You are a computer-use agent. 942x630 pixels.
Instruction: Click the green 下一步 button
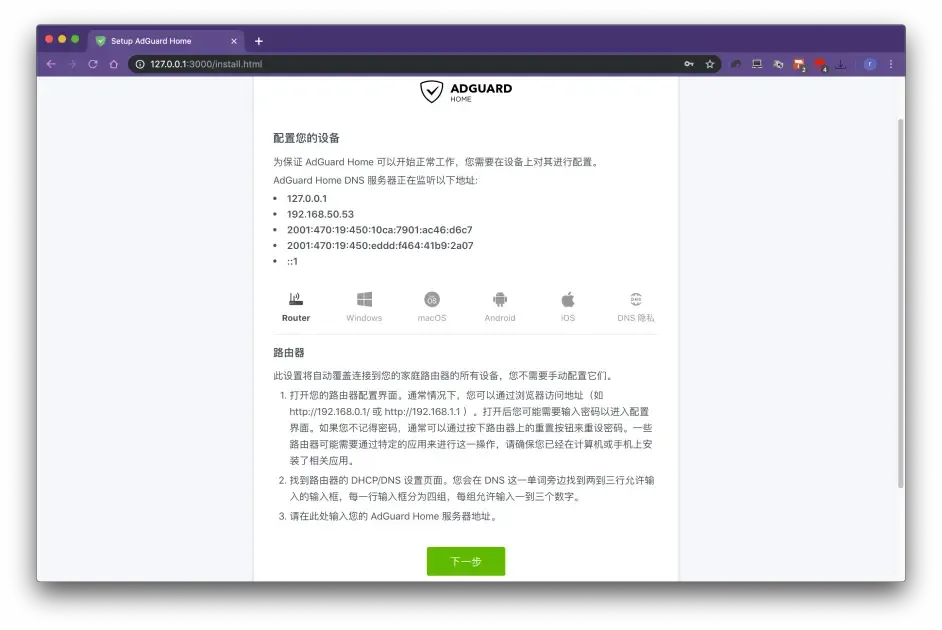[x=465, y=561]
